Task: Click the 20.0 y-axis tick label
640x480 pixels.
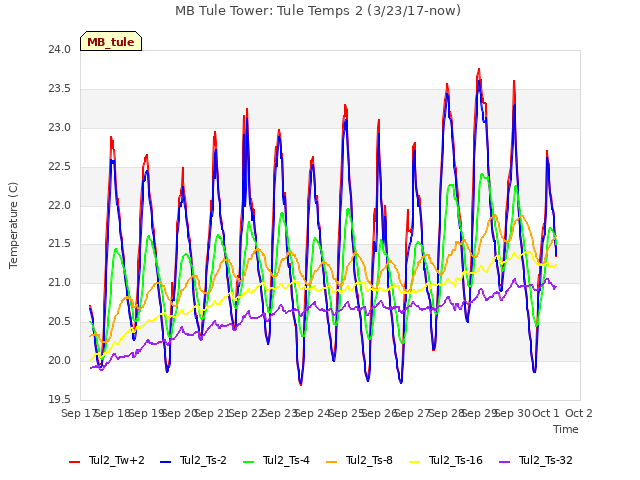Action: (x=60, y=361)
